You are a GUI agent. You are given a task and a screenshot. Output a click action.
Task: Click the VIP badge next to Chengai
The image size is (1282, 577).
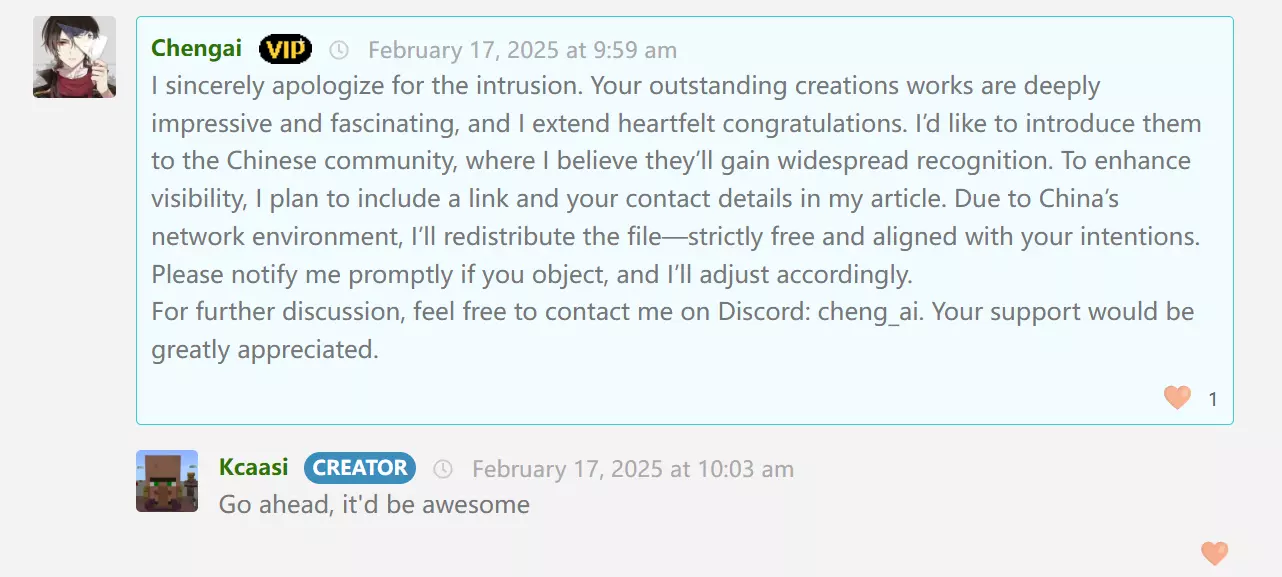[285, 49]
